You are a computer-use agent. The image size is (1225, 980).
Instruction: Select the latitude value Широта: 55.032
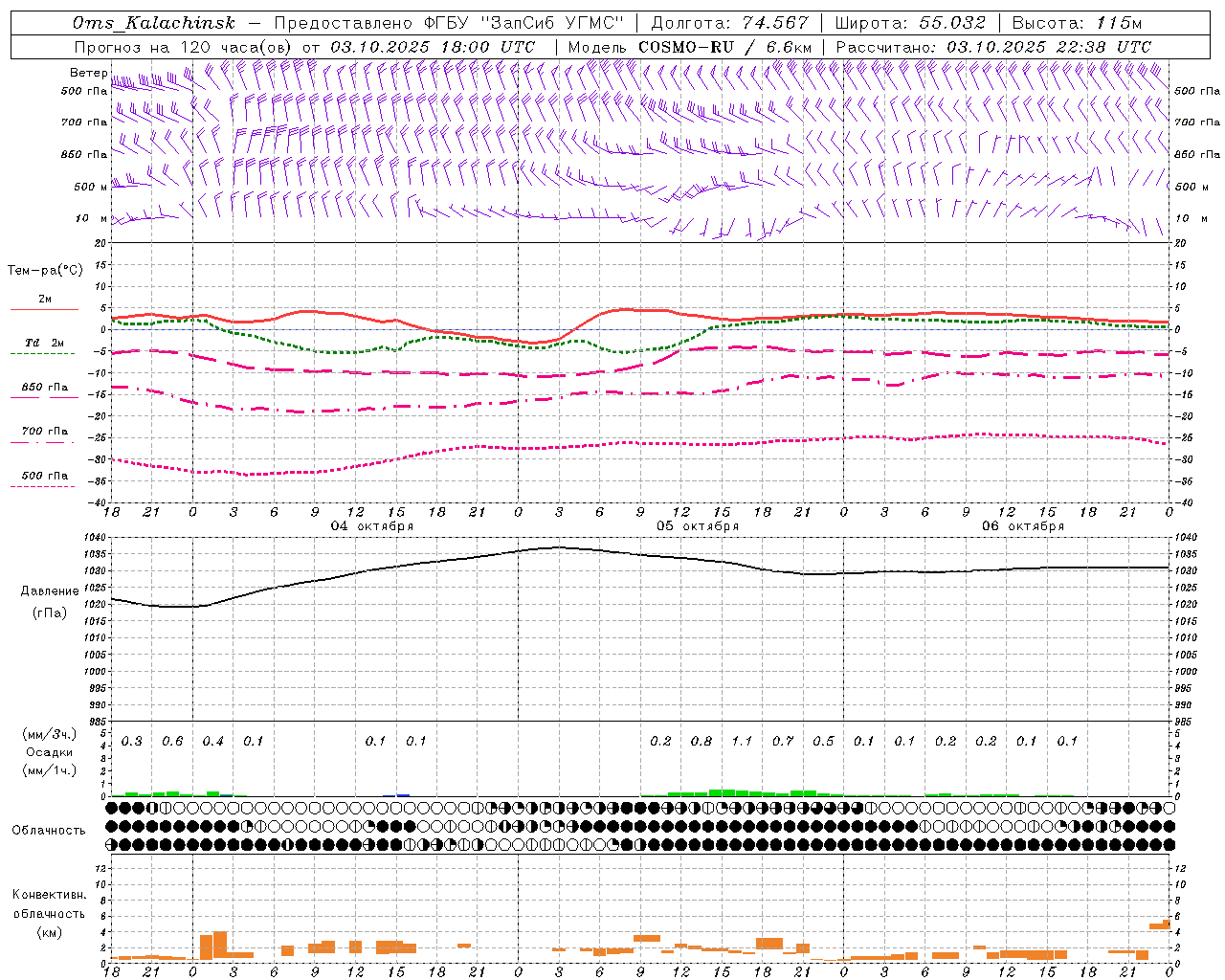(910, 23)
